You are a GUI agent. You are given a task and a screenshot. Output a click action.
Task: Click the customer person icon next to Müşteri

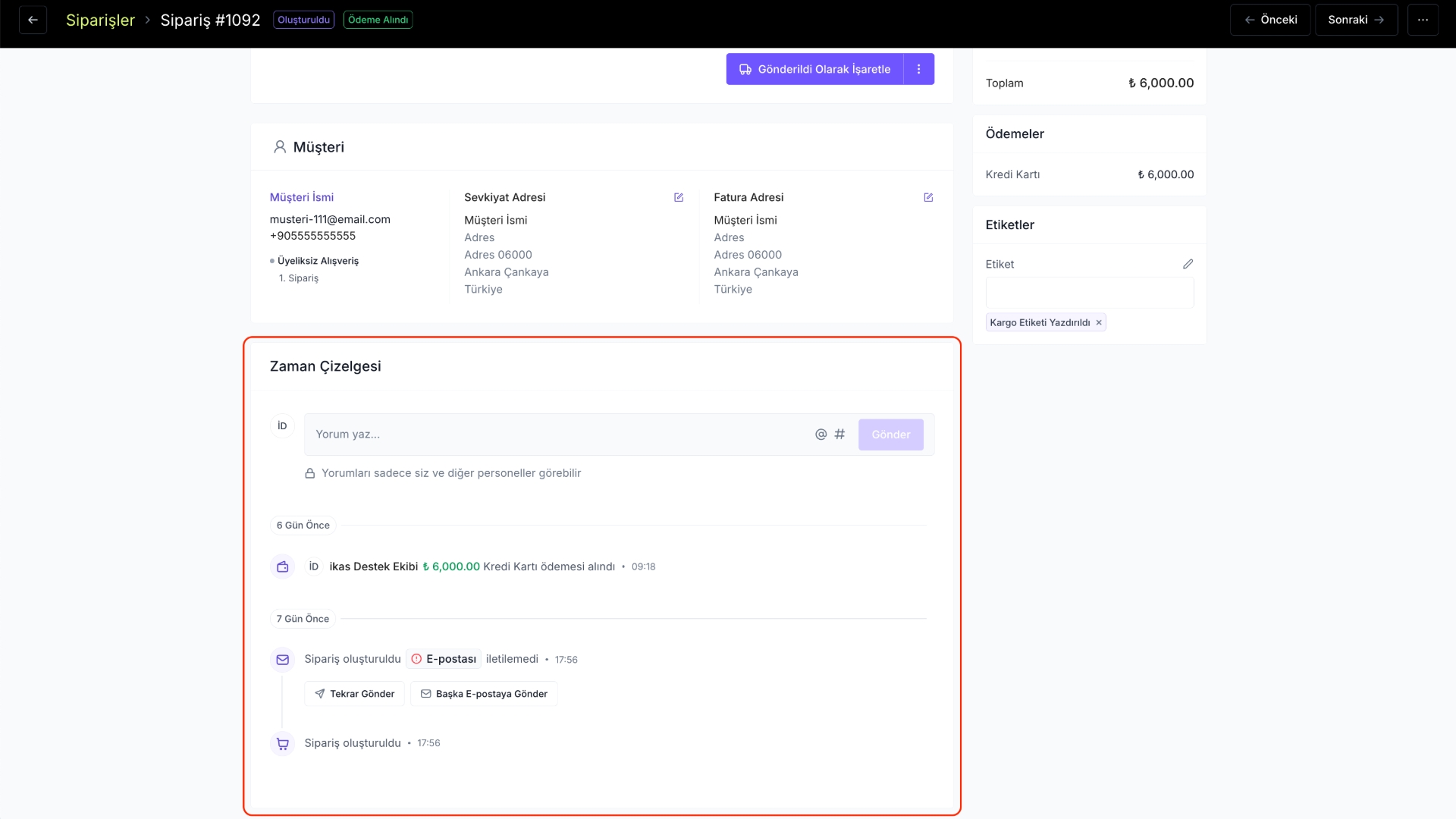[x=280, y=147]
